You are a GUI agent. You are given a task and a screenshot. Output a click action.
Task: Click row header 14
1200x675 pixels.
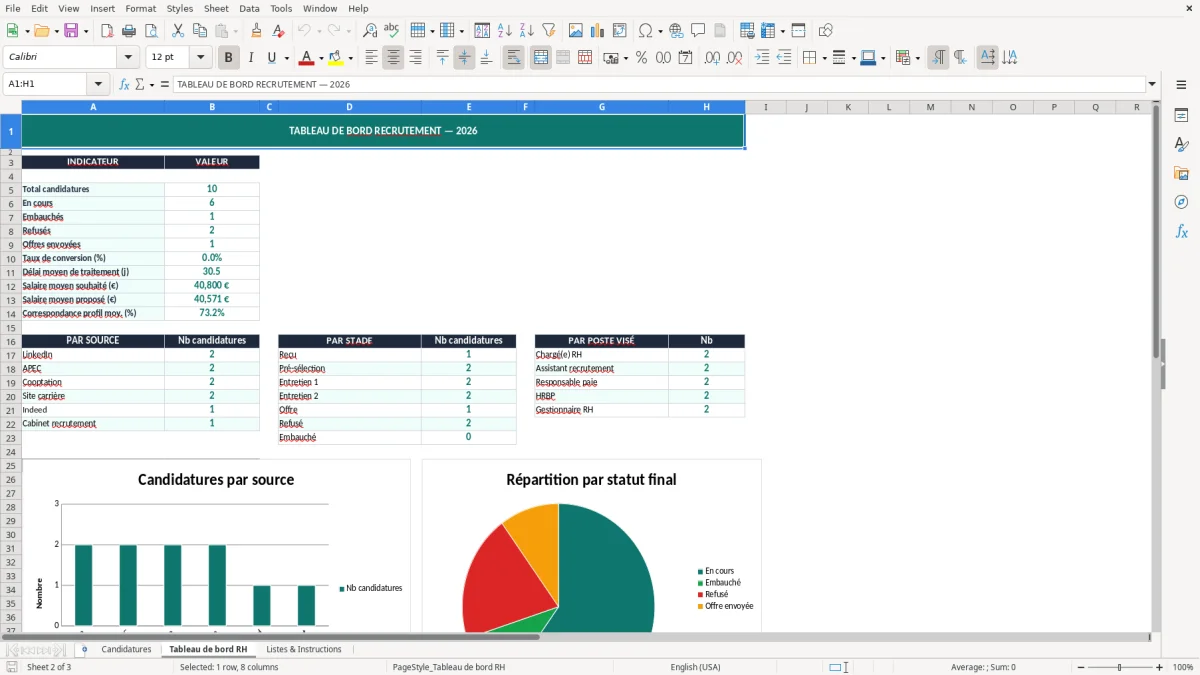click(11, 313)
